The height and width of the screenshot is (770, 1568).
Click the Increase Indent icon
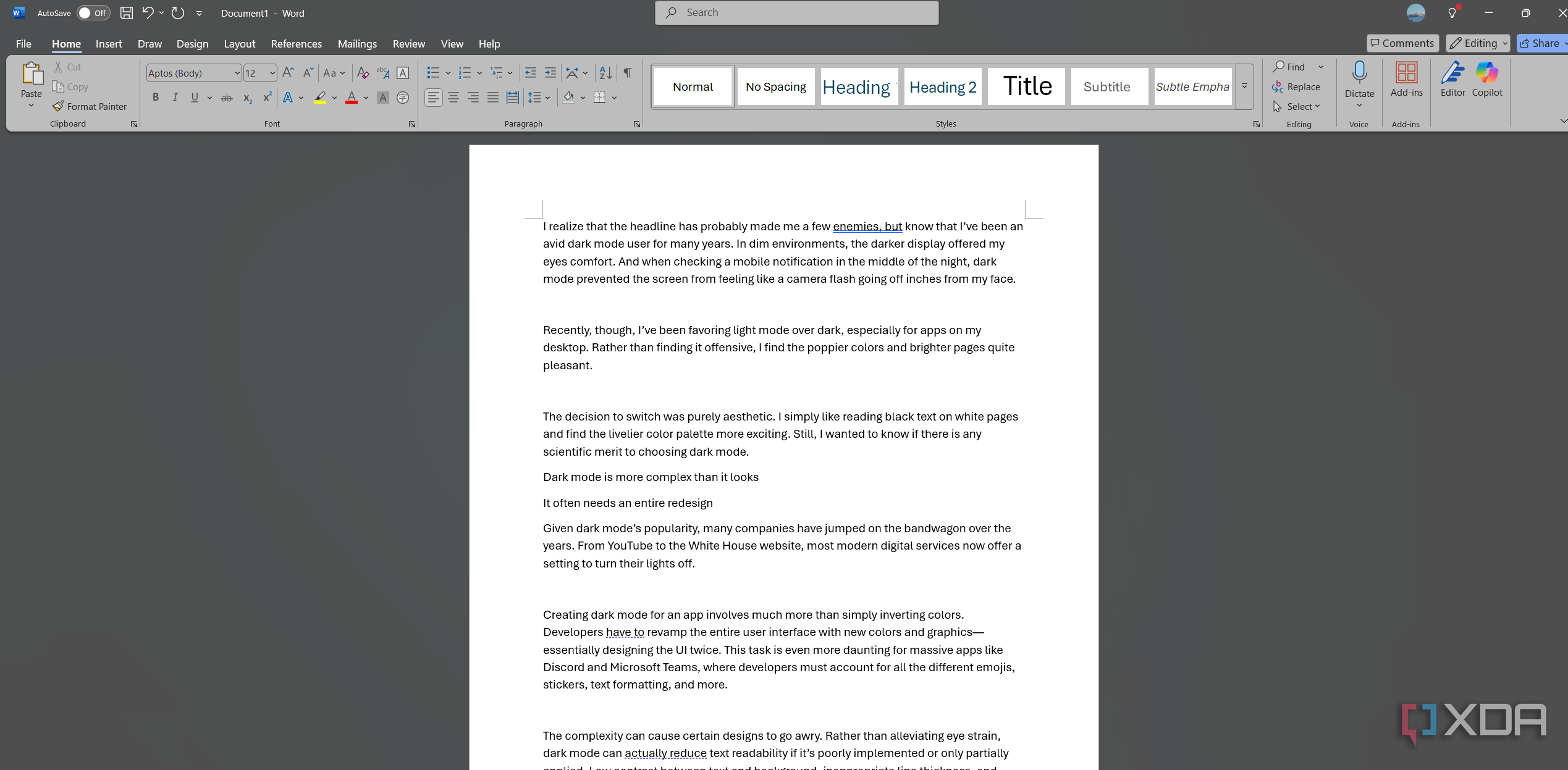(x=550, y=73)
